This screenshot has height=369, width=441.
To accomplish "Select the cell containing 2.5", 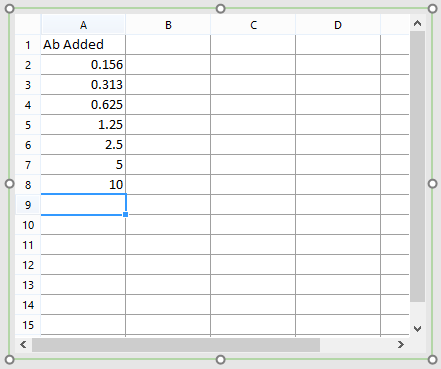I will click(83, 145).
